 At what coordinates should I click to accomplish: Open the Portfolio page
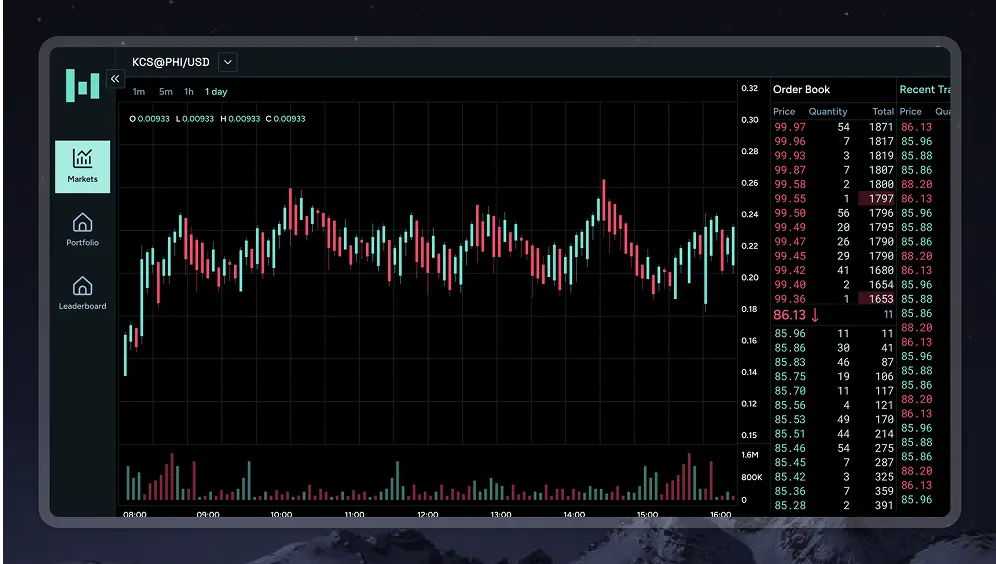pyautogui.click(x=83, y=230)
